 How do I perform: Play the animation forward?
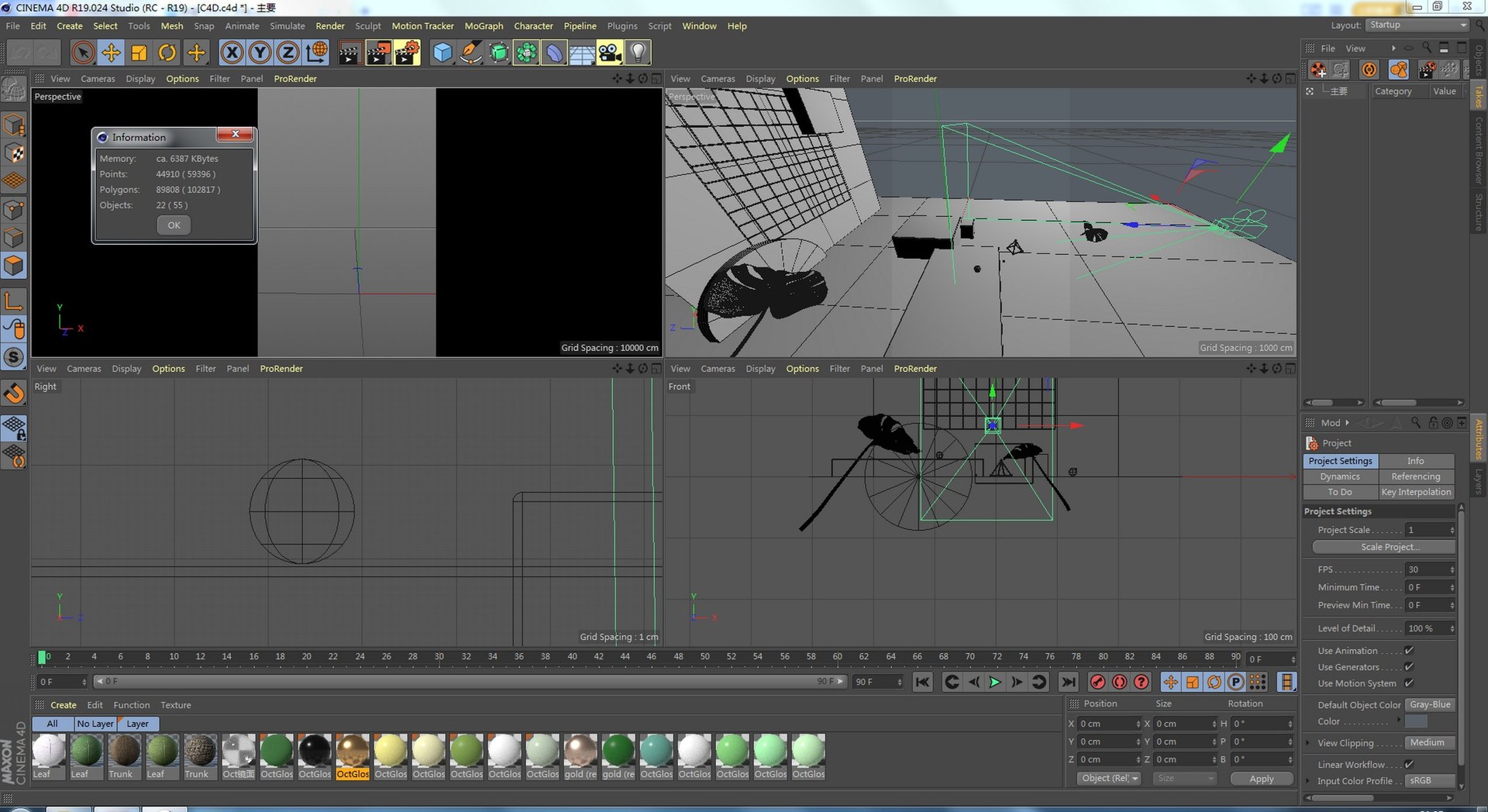(995, 682)
